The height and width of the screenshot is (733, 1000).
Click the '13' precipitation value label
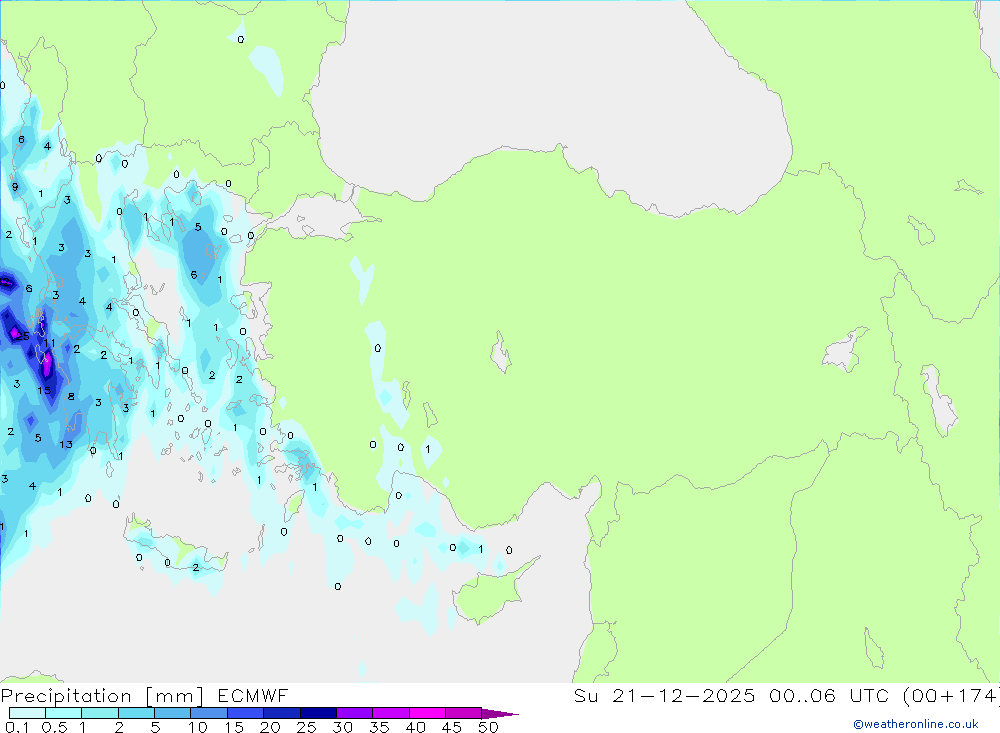point(66,445)
